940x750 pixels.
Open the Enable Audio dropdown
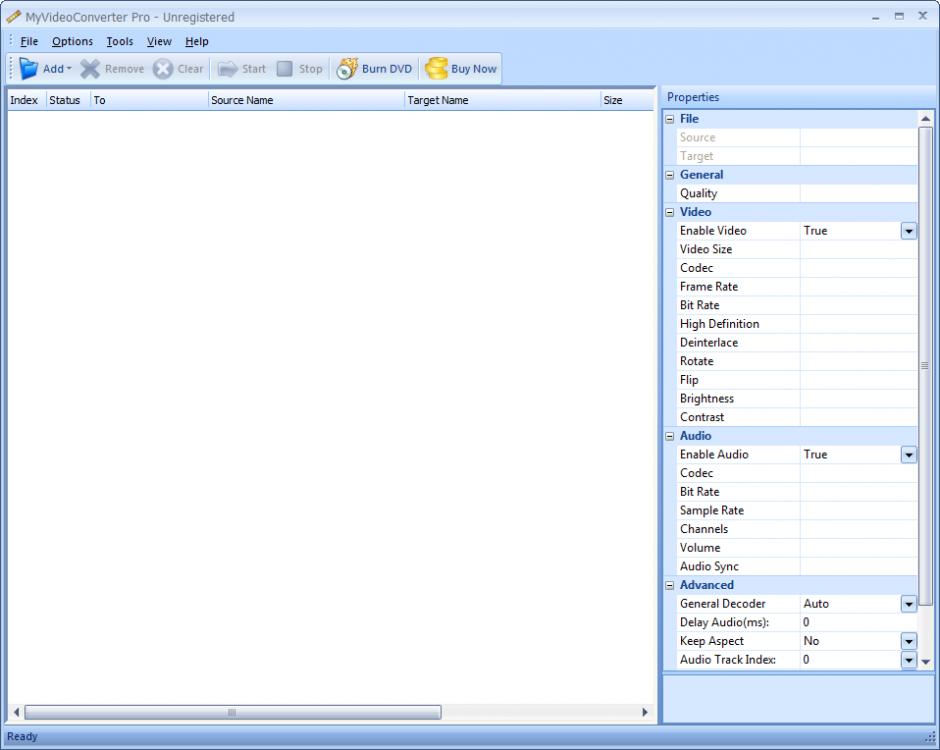pos(908,455)
